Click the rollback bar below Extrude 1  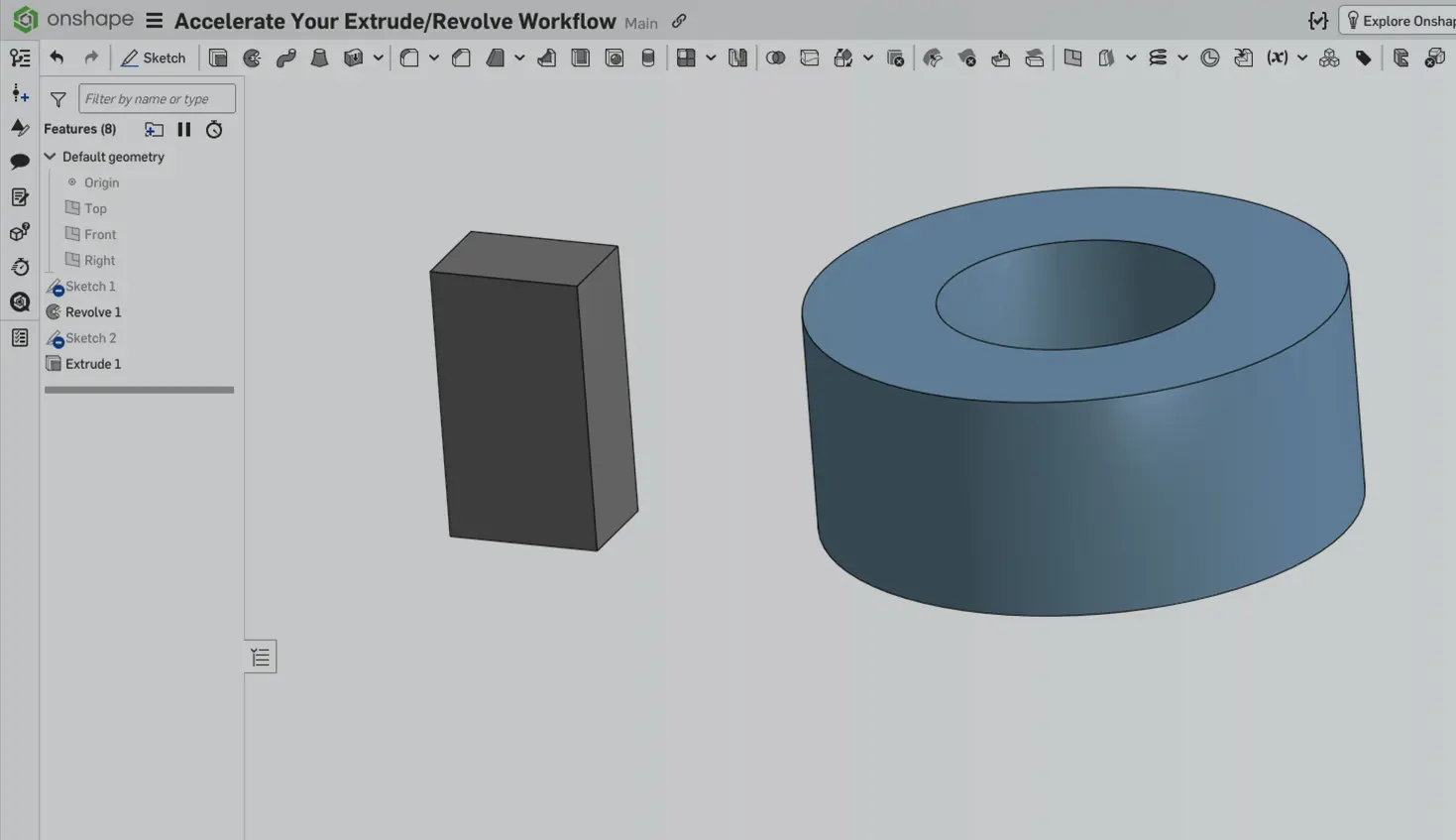(x=139, y=390)
